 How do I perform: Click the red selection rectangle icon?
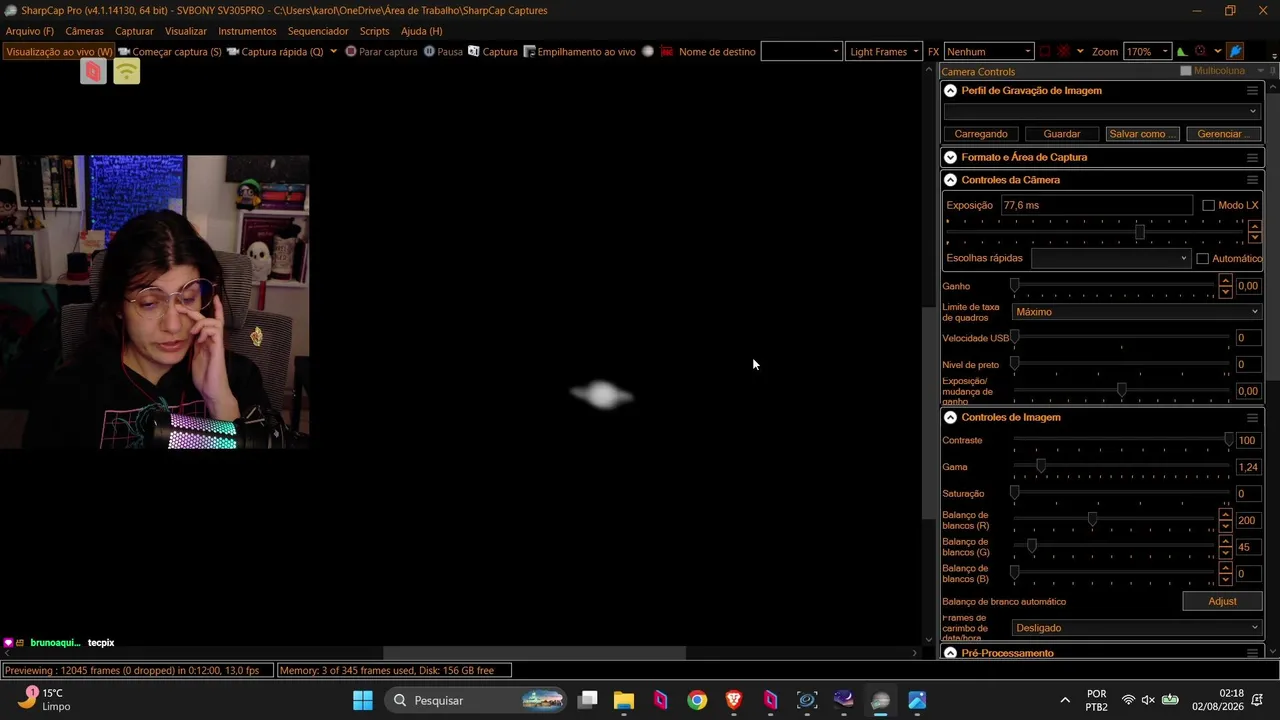[1045, 51]
